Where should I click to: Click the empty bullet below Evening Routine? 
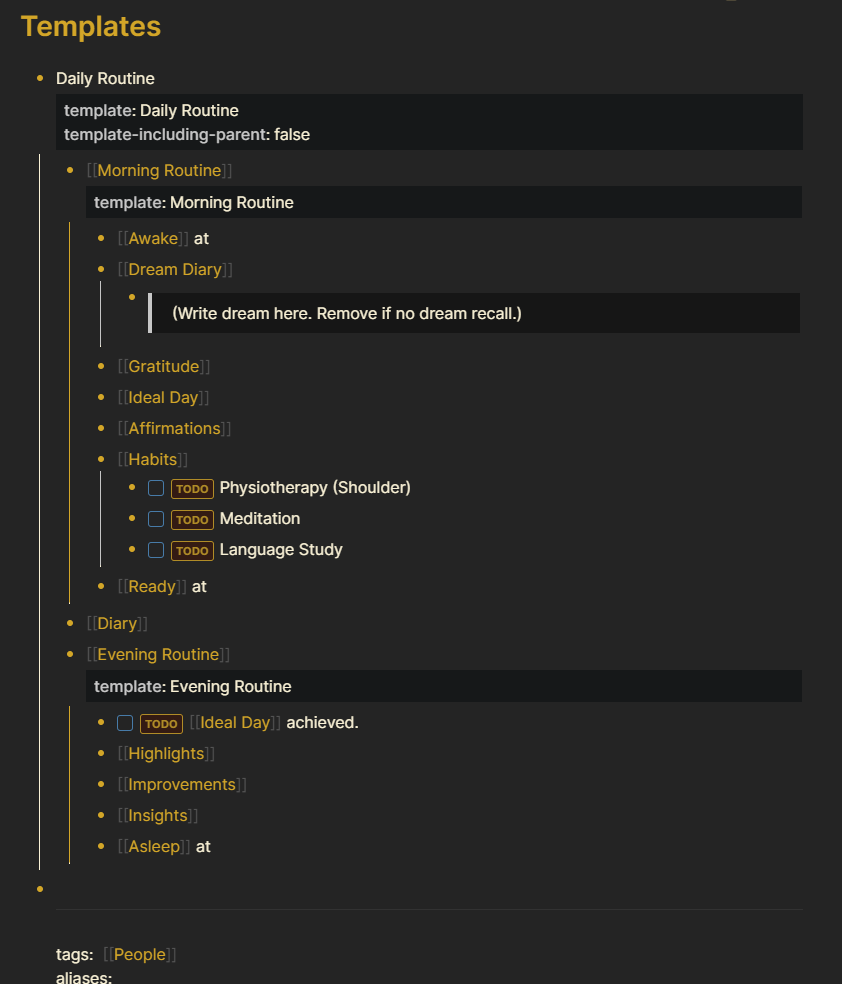coord(39,887)
